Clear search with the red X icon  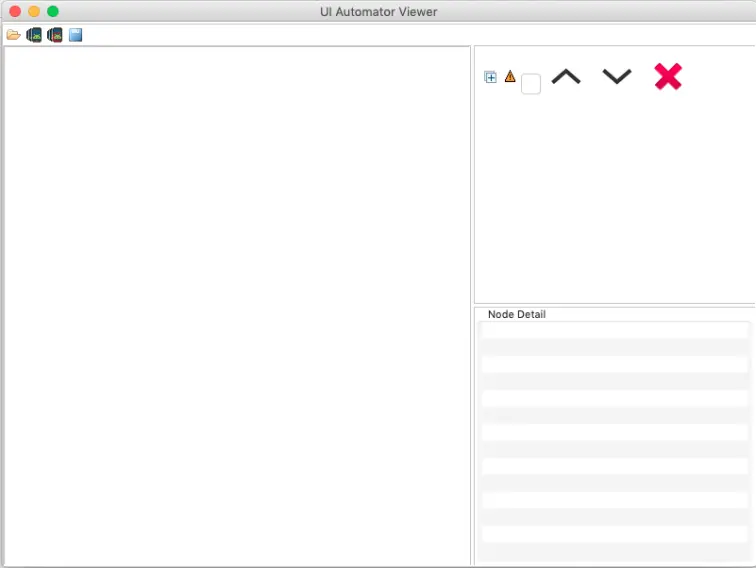668,76
